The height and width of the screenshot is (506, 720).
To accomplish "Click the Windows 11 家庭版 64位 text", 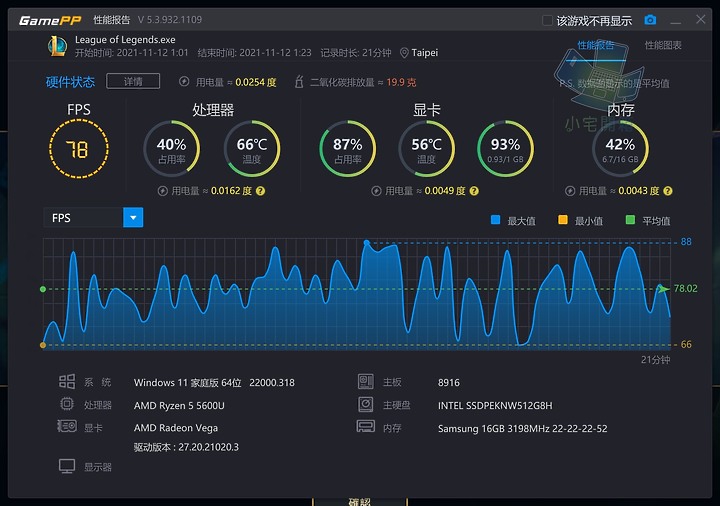I will click(188, 382).
